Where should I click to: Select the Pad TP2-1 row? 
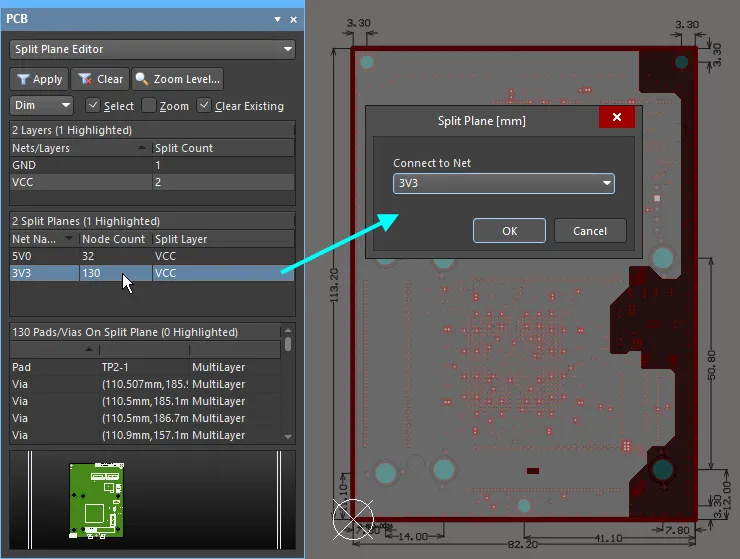pyautogui.click(x=145, y=367)
